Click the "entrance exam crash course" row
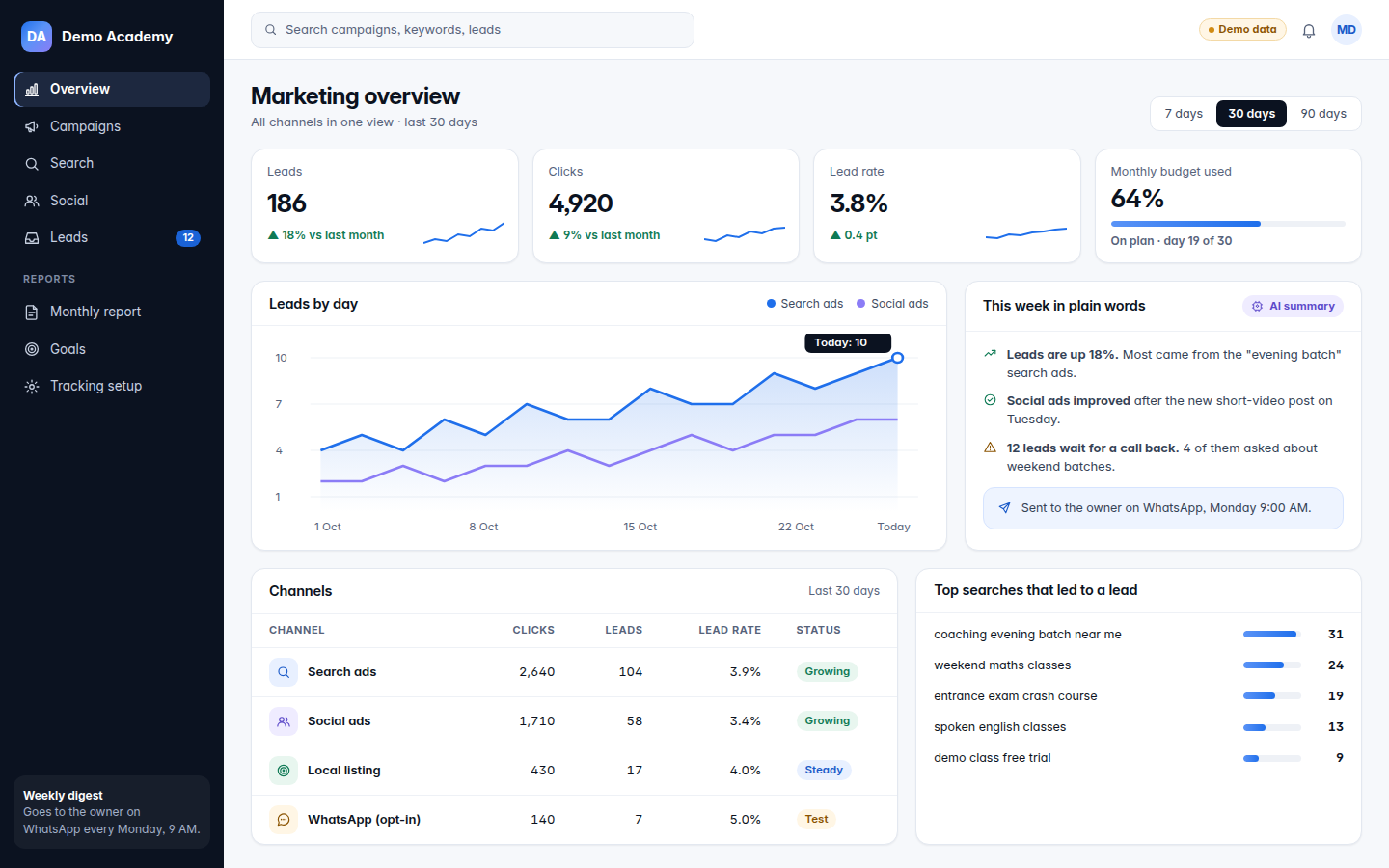Viewport: 1389px width, 868px height. 1138,696
